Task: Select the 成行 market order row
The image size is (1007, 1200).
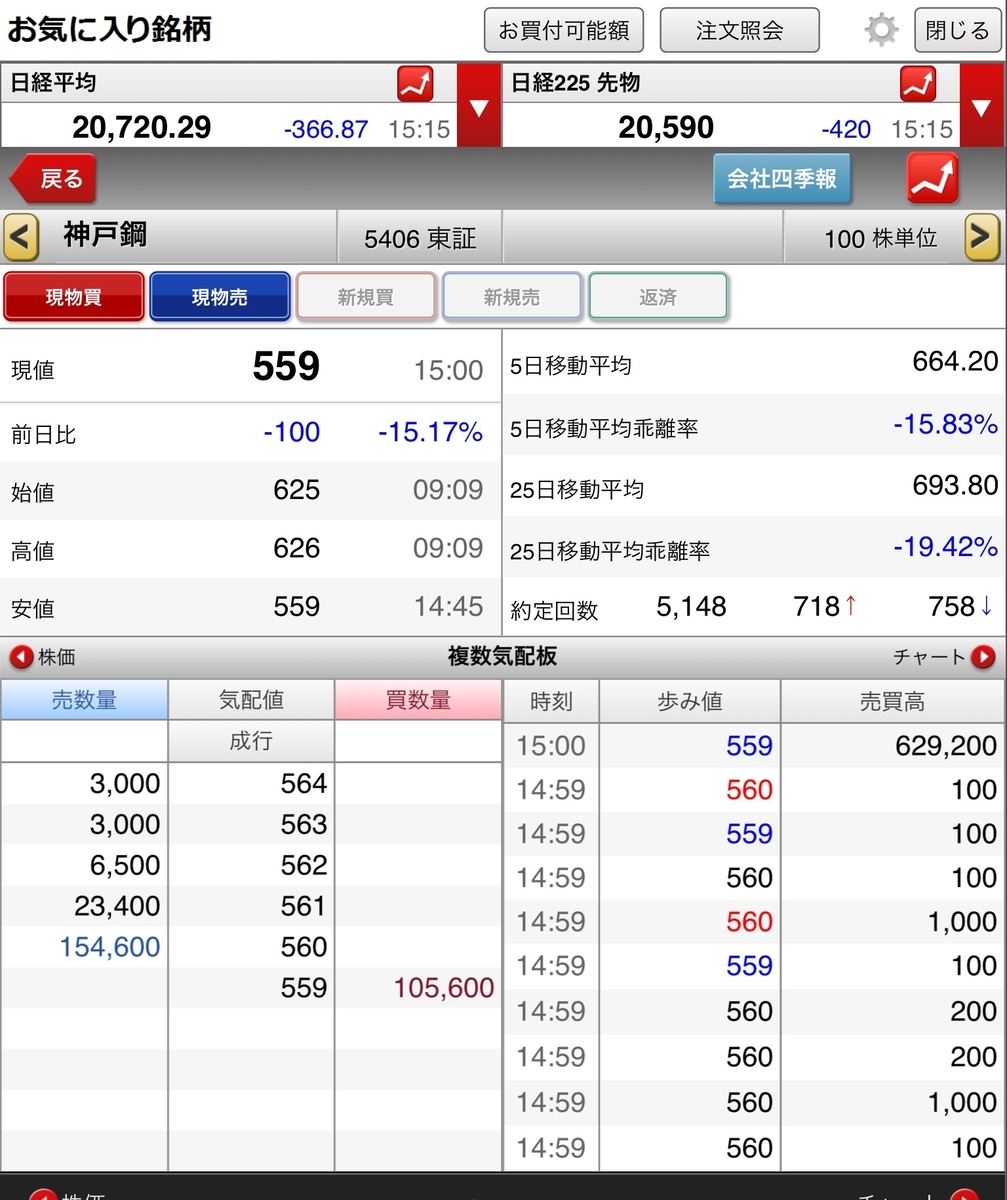Action: click(x=251, y=742)
